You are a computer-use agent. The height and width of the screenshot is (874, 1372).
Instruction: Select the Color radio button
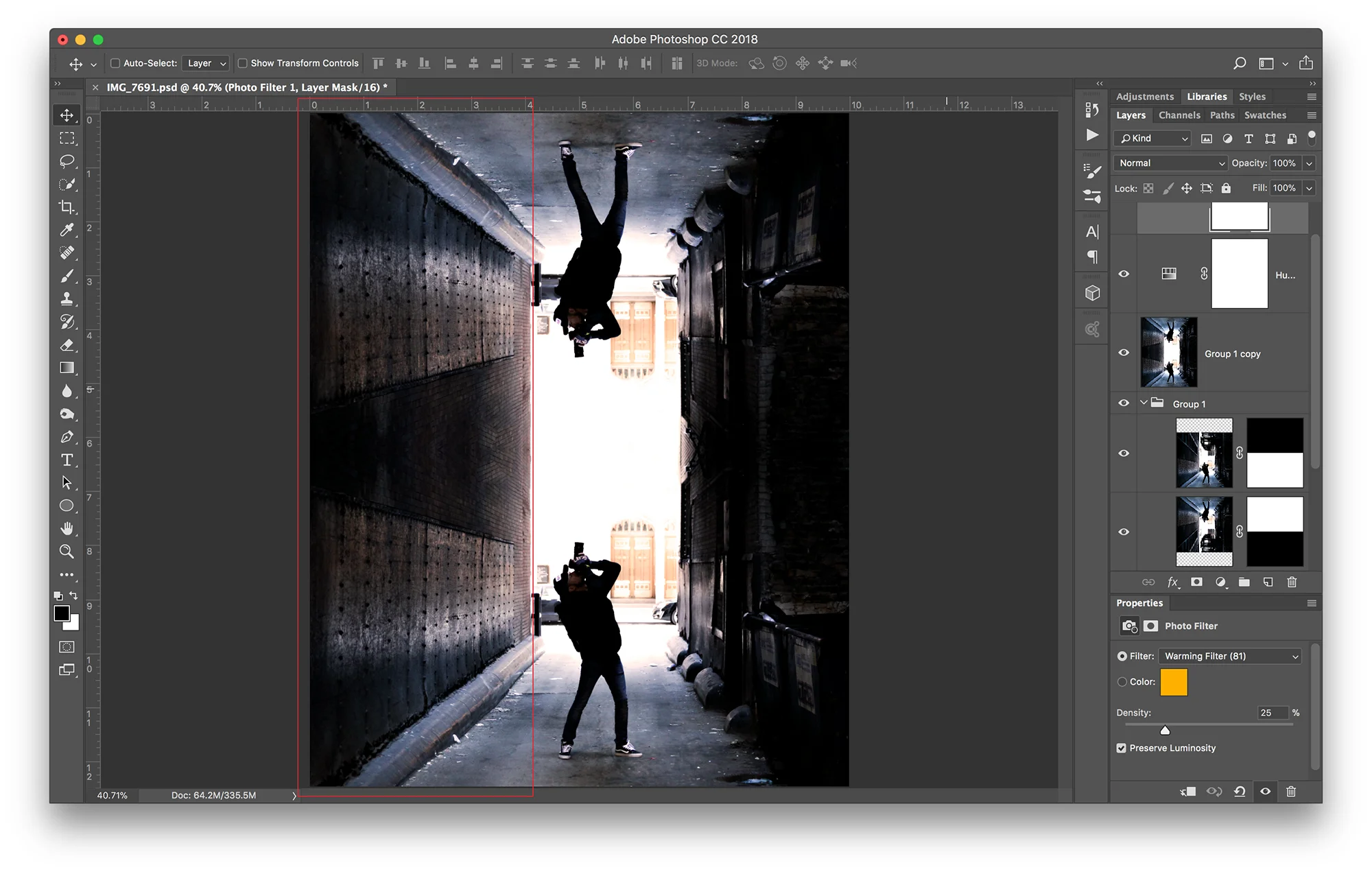coord(1122,682)
